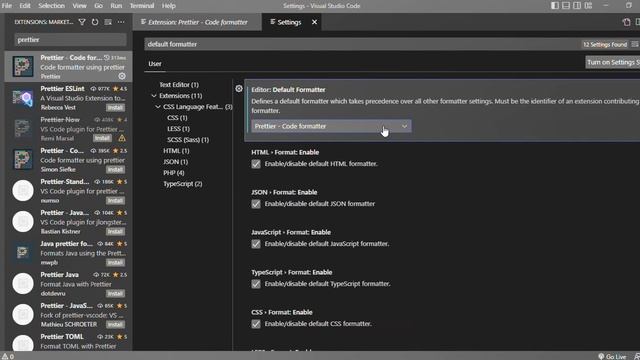
Task: Install Java prettier formatter extension
Action: pyautogui.click(x=116, y=262)
